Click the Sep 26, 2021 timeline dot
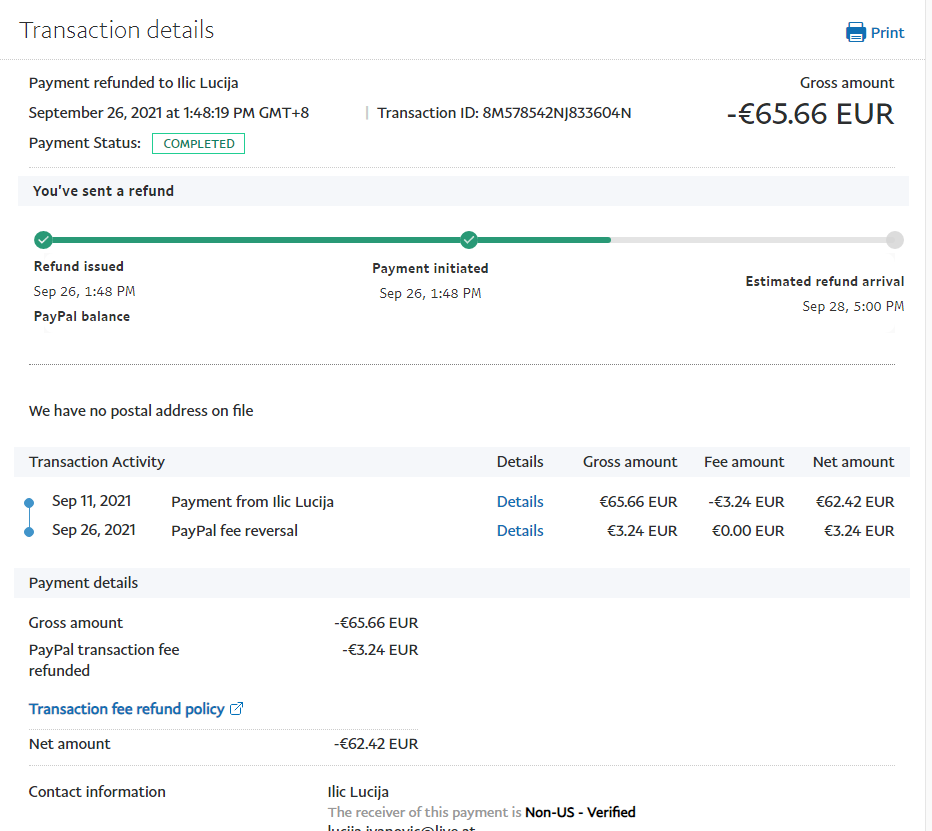Viewport: 932px width, 831px height. tap(29, 531)
